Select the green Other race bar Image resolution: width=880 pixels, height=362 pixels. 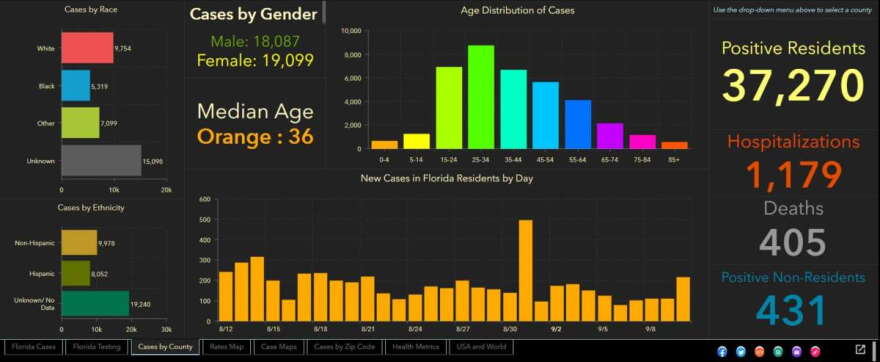coord(80,123)
